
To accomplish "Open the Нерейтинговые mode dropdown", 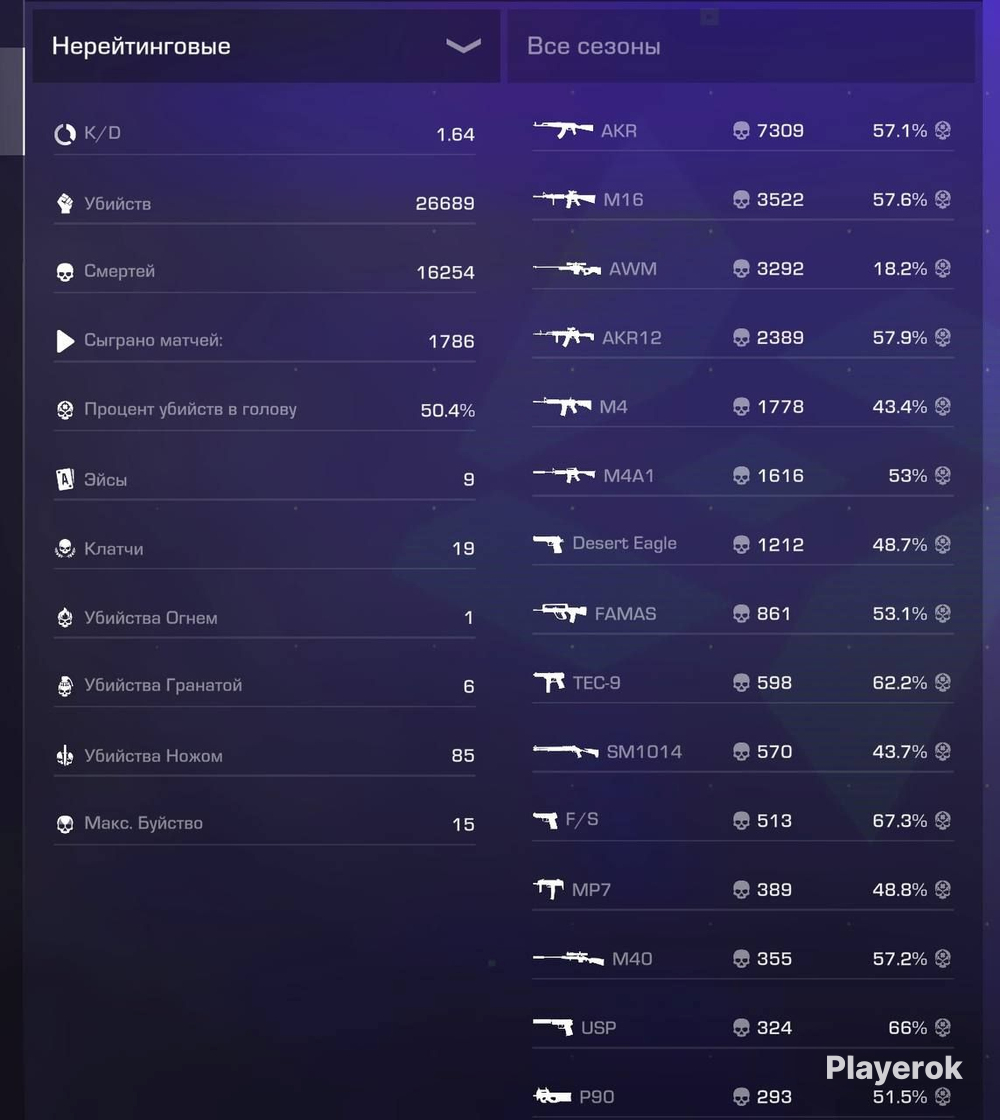I will 266,46.
